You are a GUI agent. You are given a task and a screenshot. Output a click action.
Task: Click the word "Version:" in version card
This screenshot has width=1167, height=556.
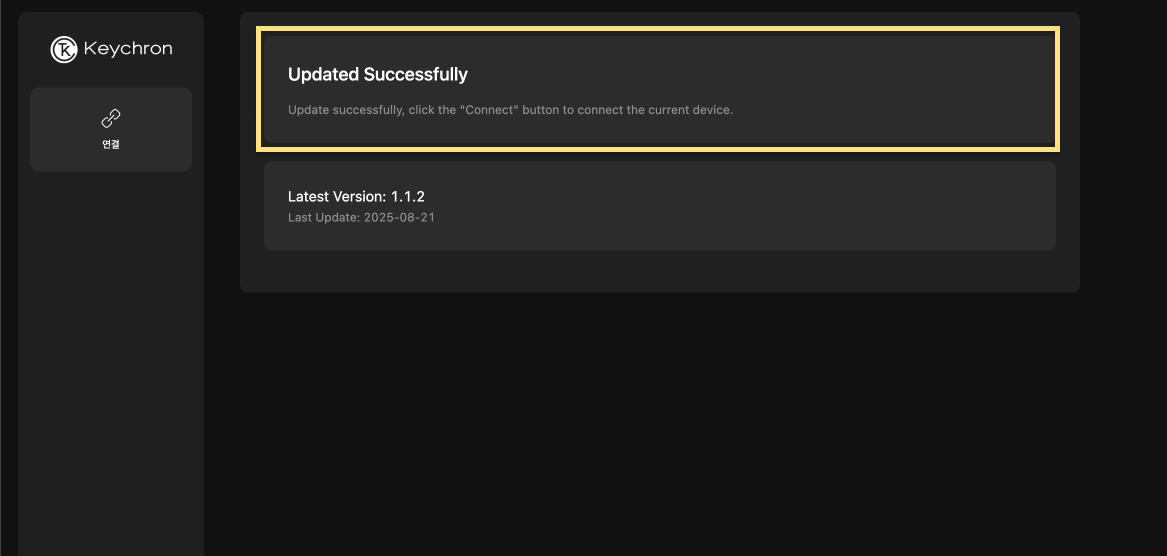click(359, 197)
